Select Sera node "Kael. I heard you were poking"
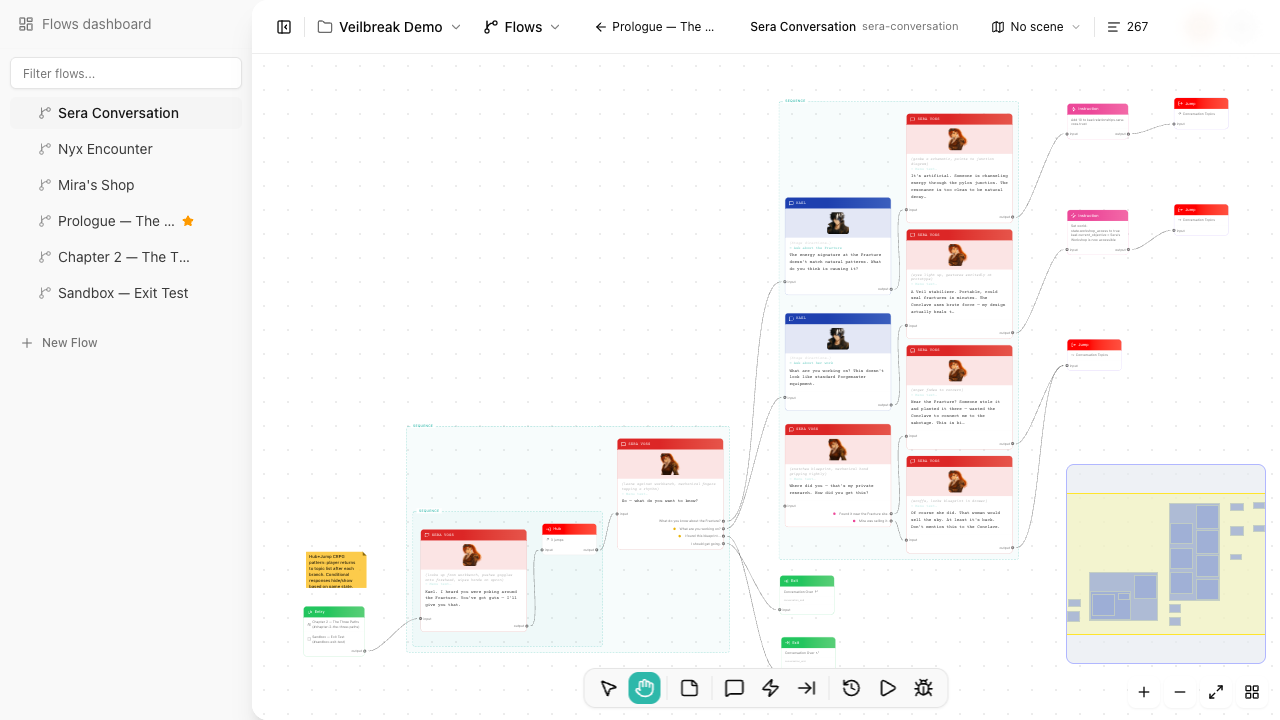This screenshot has height=720, width=1280. tap(474, 580)
